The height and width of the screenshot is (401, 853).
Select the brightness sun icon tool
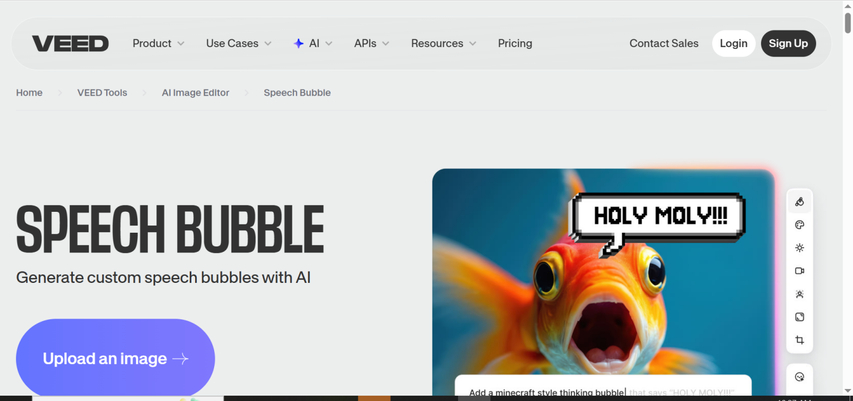799,248
